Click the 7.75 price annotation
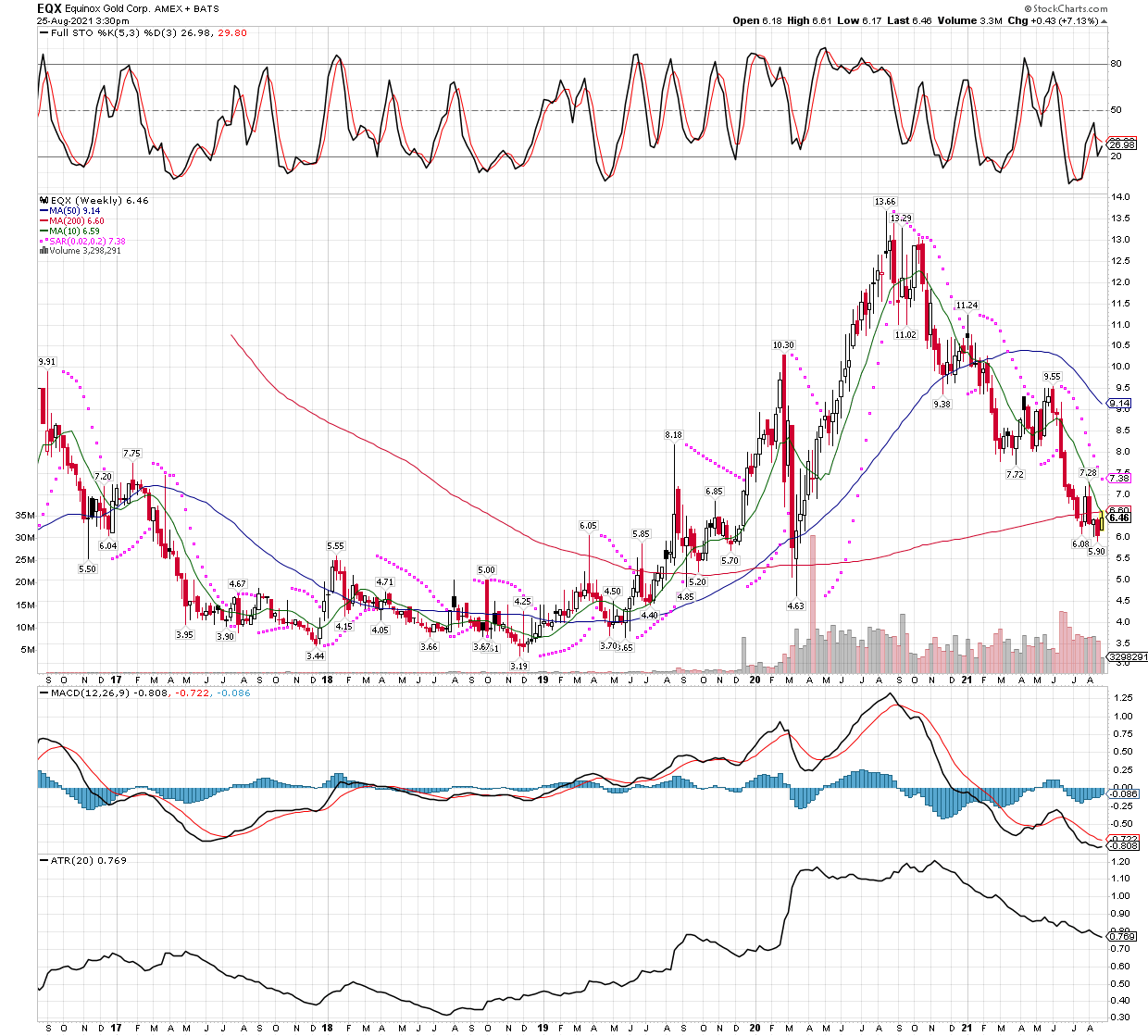Viewport: 1148px width, 1036px height. 131,454
